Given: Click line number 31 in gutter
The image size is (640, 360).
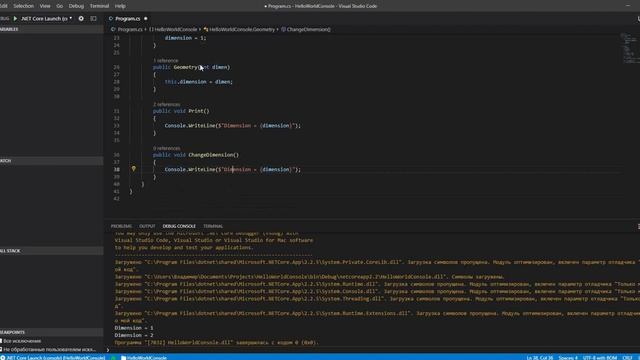Looking at the screenshot, I should 117,111.
